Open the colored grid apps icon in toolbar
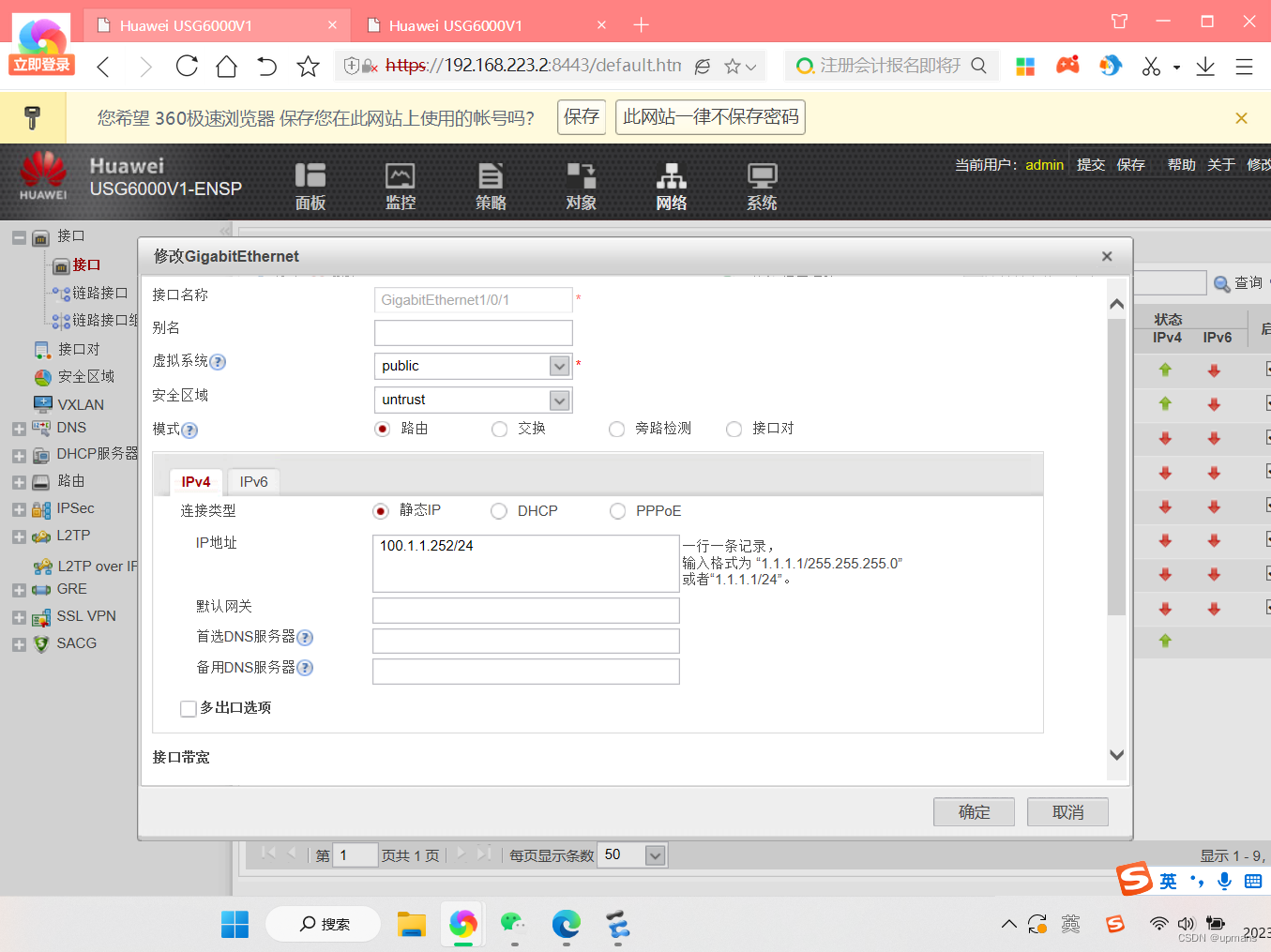This screenshot has width=1271, height=952. [x=1025, y=66]
